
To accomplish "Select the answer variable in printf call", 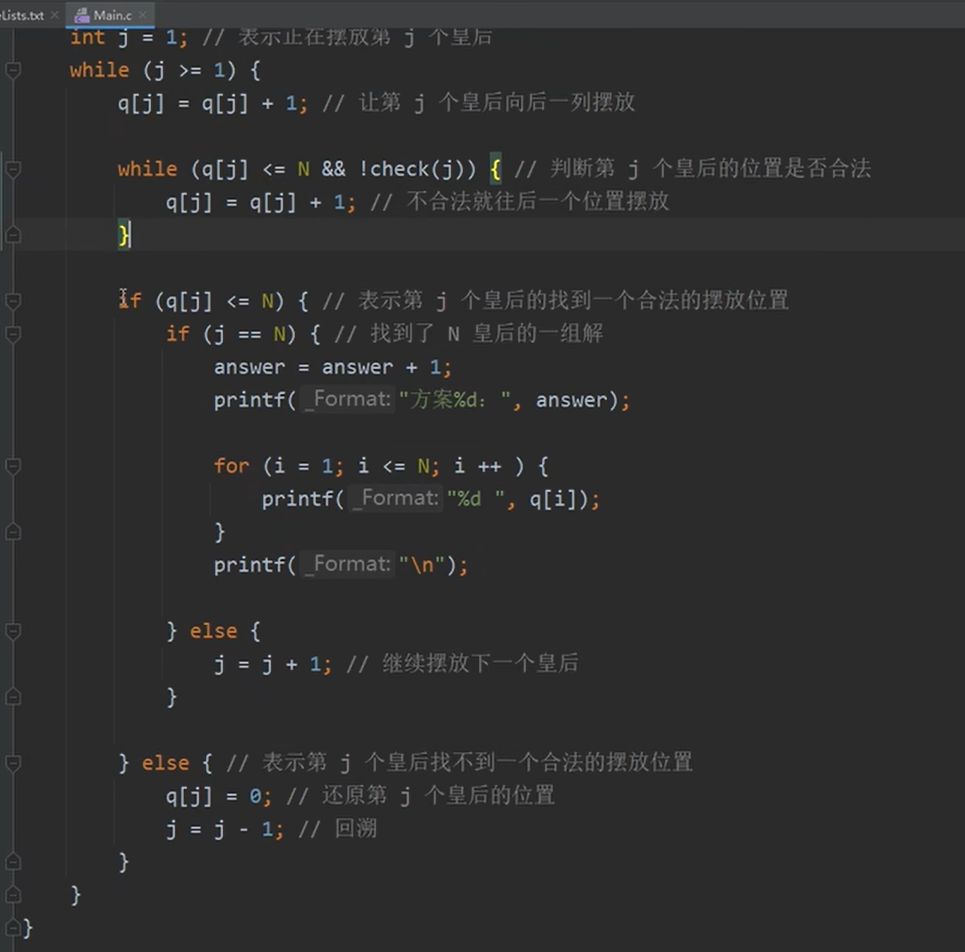I will [x=571, y=399].
